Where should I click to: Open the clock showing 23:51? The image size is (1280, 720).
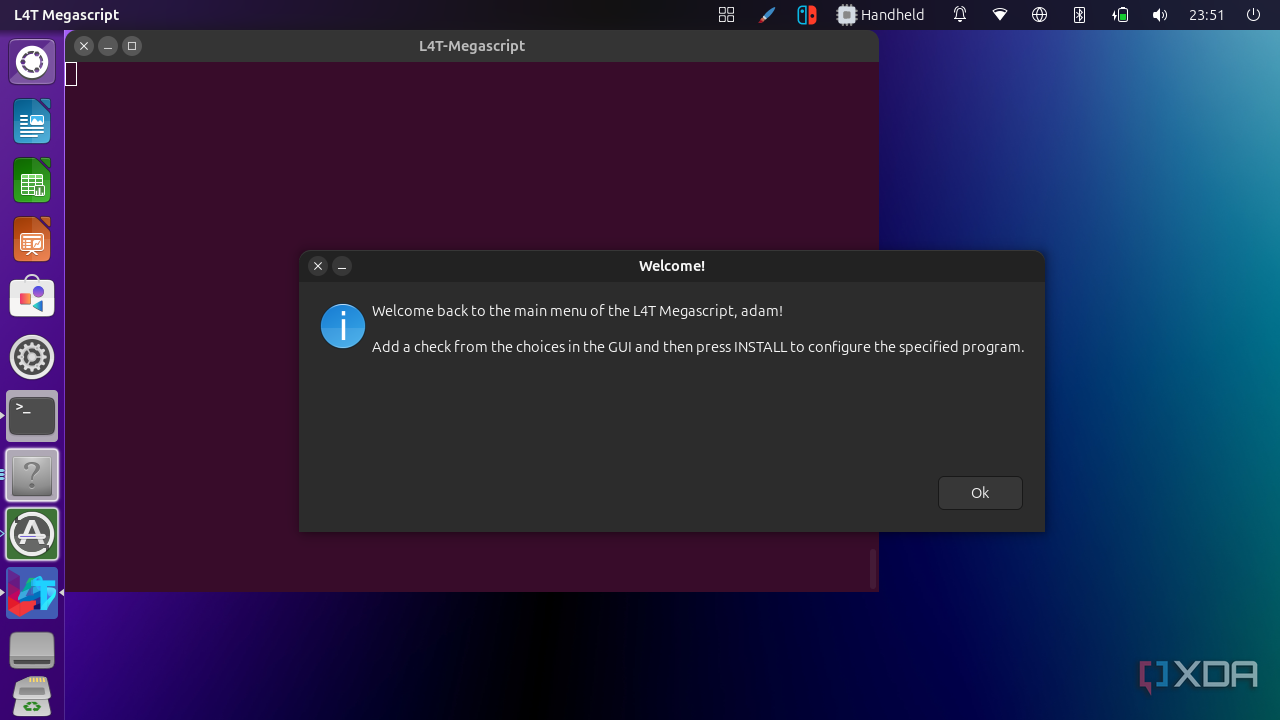[1206, 15]
